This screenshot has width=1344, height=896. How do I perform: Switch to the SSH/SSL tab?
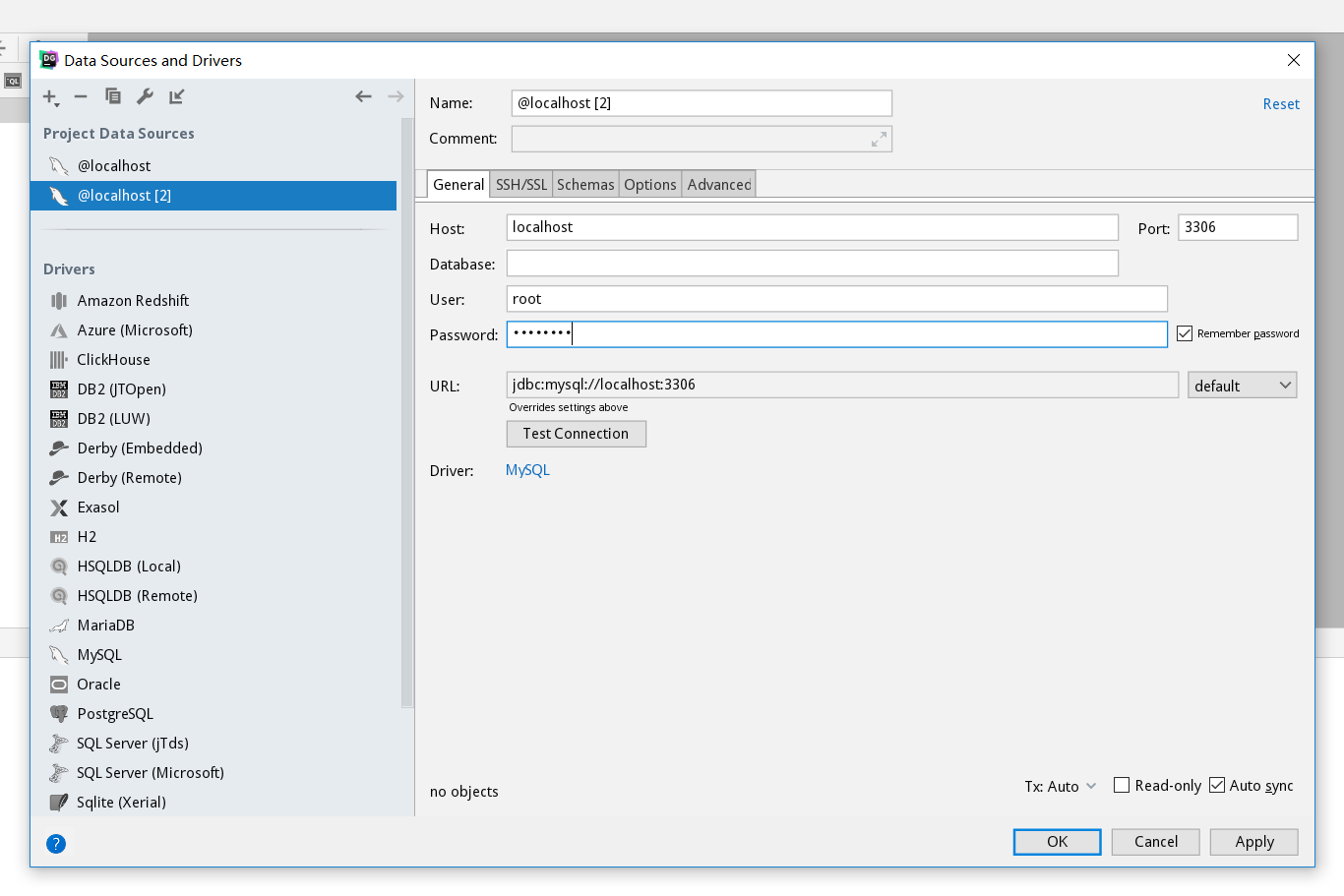click(x=521, y=185)
